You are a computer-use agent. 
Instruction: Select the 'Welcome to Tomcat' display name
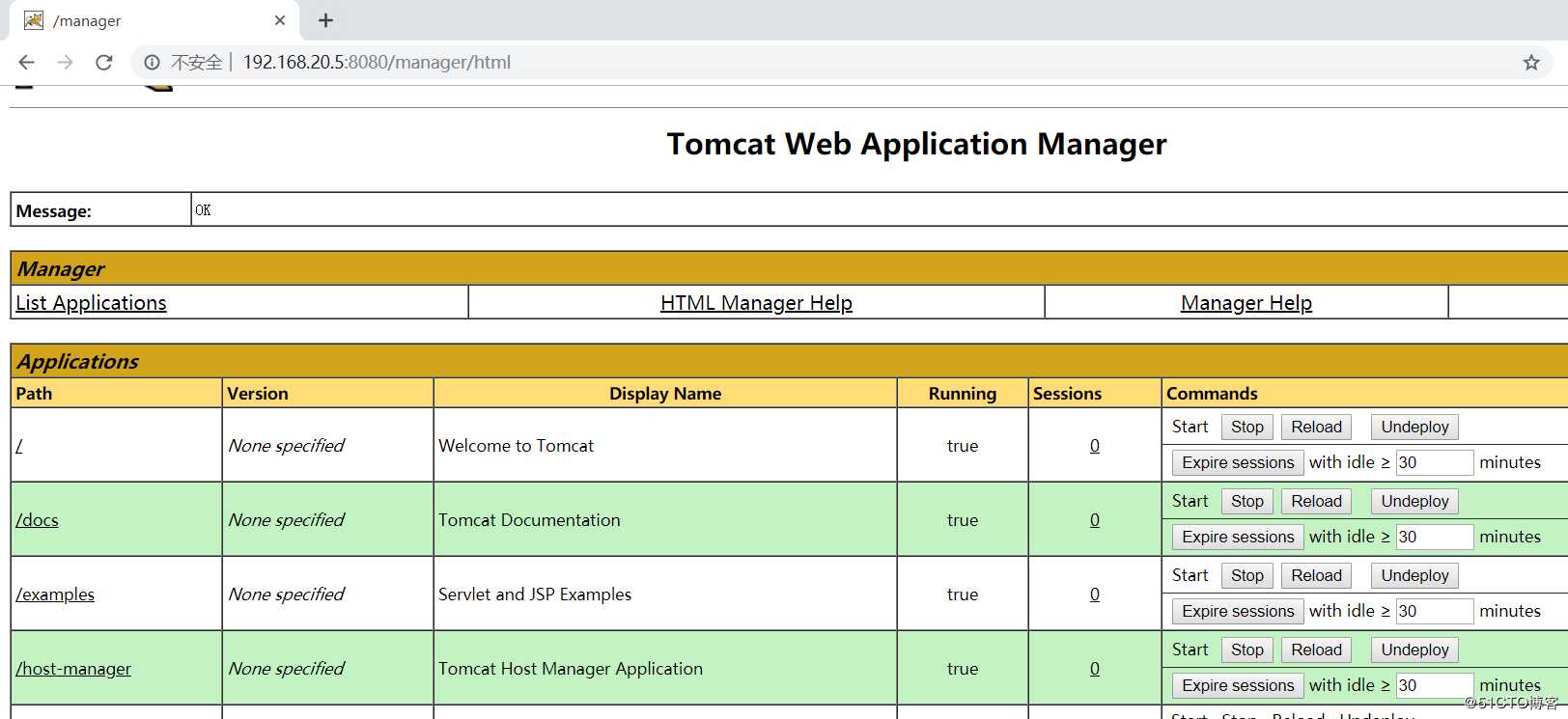click(517, 446)
